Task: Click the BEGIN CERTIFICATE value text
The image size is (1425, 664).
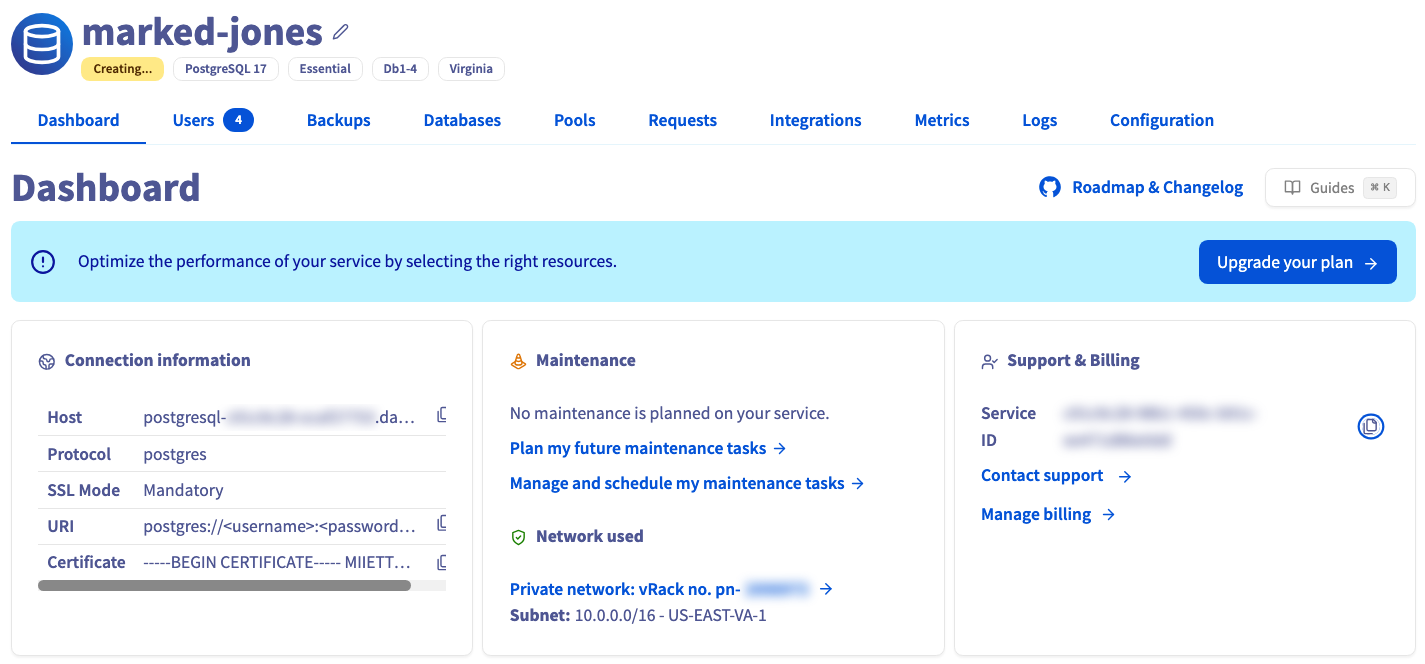Action: pos(277,562)
